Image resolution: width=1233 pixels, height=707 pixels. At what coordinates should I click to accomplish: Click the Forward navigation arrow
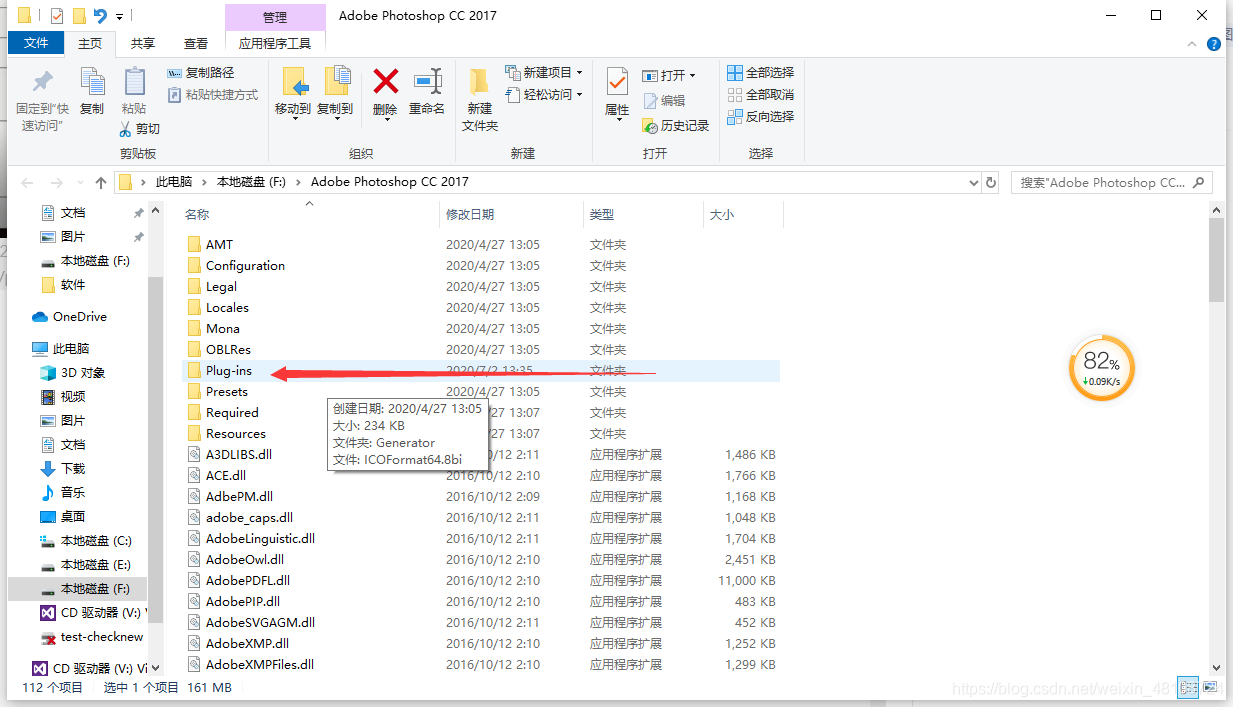56,183
